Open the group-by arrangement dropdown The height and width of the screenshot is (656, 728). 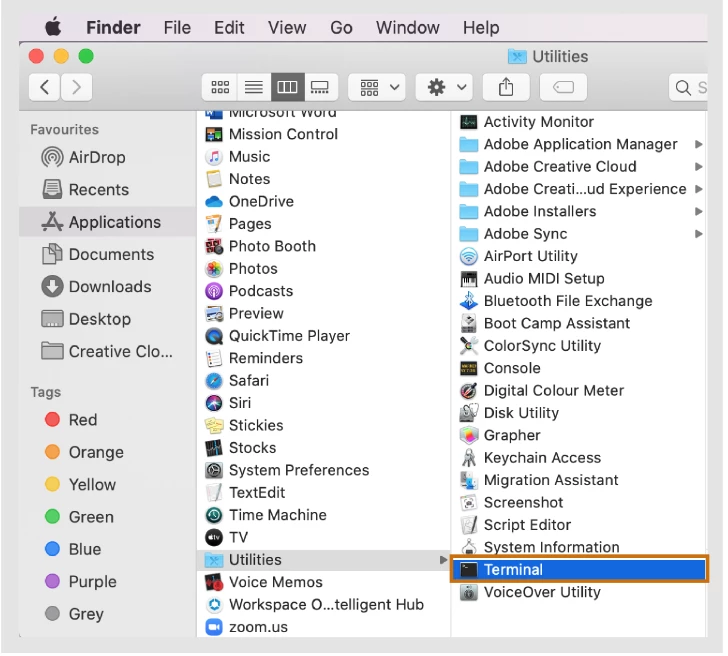tap(378, 87)
